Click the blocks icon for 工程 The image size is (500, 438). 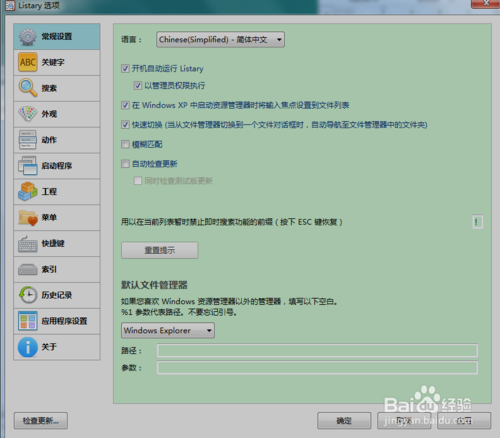[x=28, y=192]
